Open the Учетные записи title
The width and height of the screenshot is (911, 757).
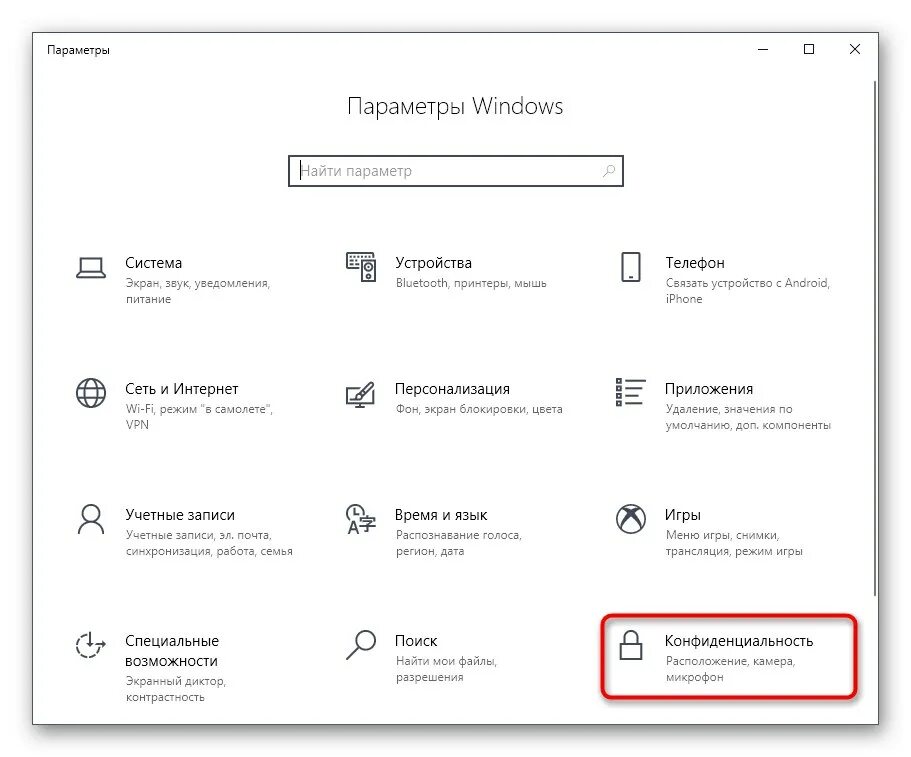click(x=180, y=515)
